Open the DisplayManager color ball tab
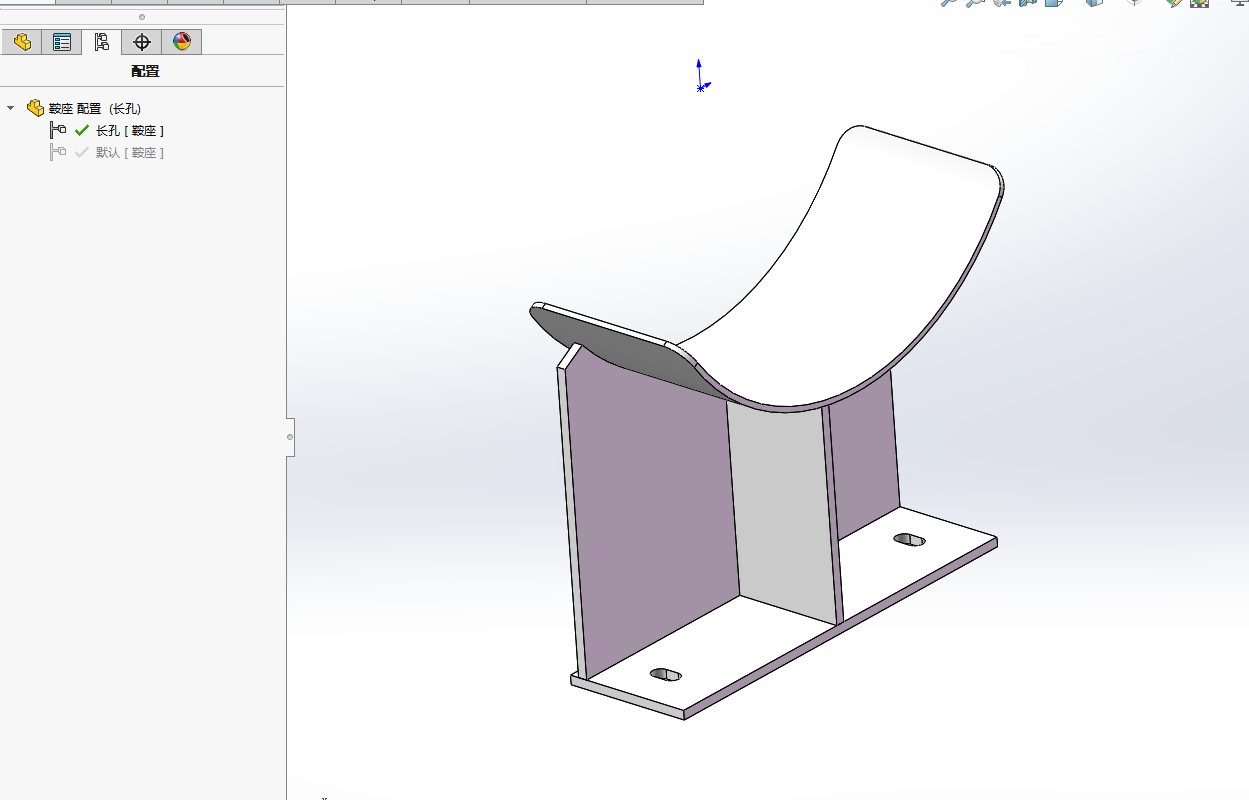Image resolution: width=1249 pixels, height=800 pixels. (x=182, y=42)
